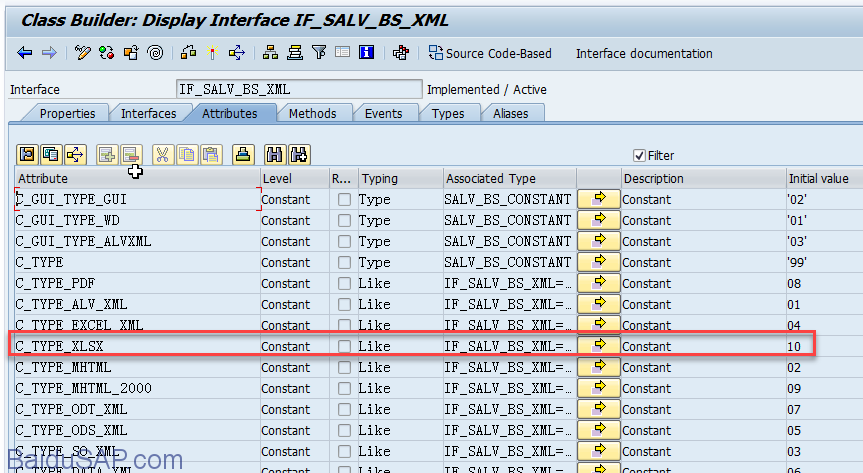Click the Where-Used List icon
Image resolution: width=863 pixels, height=473 pixels.
pyautogui.click(x=237, y=53)
